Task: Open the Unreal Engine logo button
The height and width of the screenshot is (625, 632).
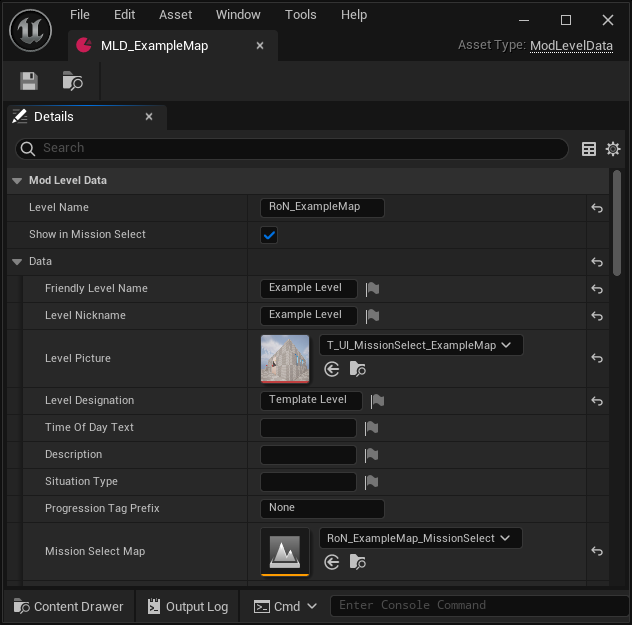Action: click(30, 30)
